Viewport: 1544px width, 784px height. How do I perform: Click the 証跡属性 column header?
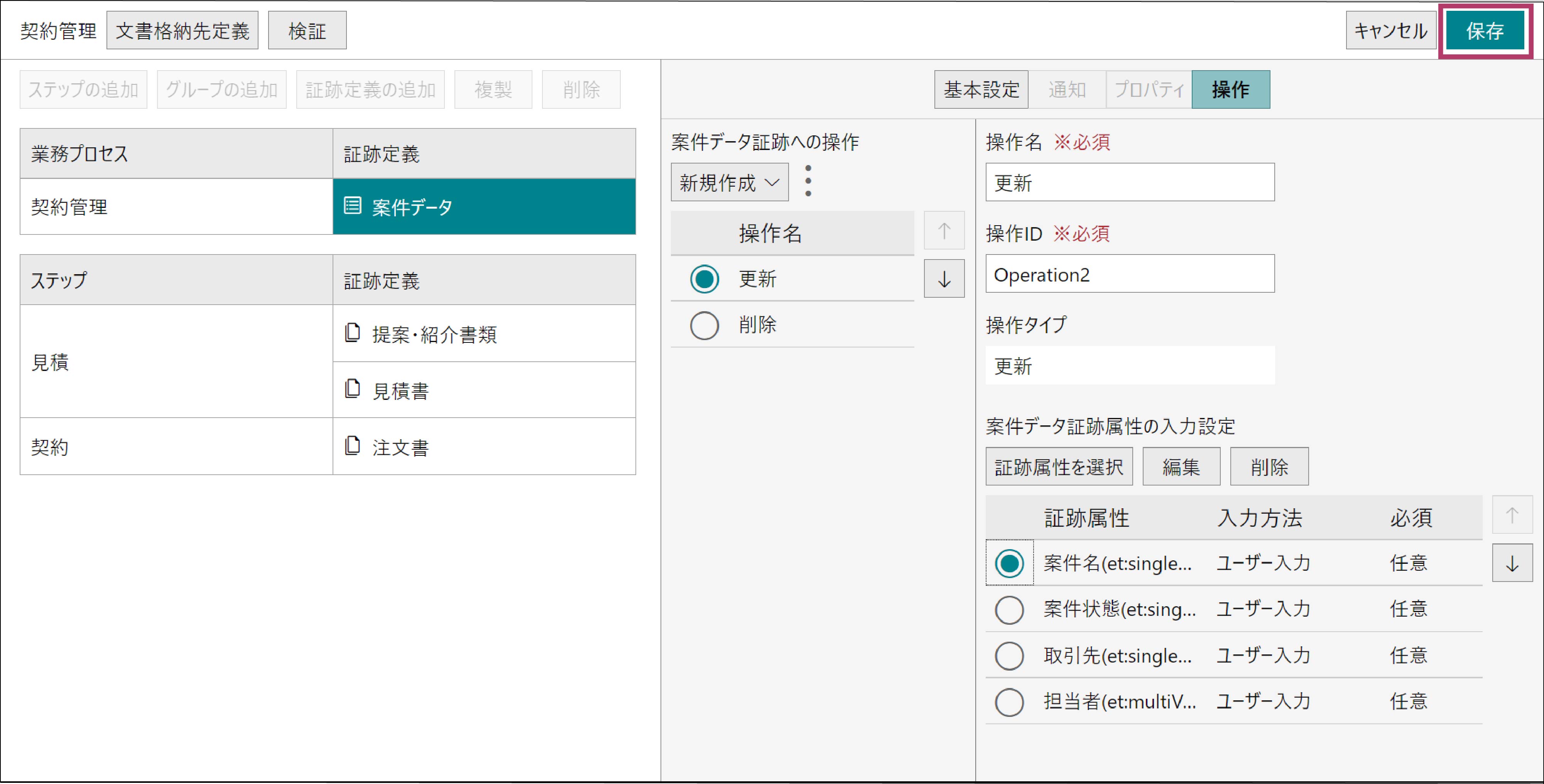click(x=1087, y=518)
